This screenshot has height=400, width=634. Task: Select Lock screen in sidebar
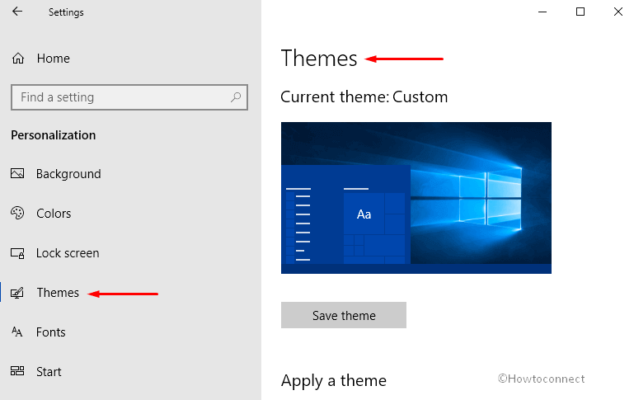[68, 253]
